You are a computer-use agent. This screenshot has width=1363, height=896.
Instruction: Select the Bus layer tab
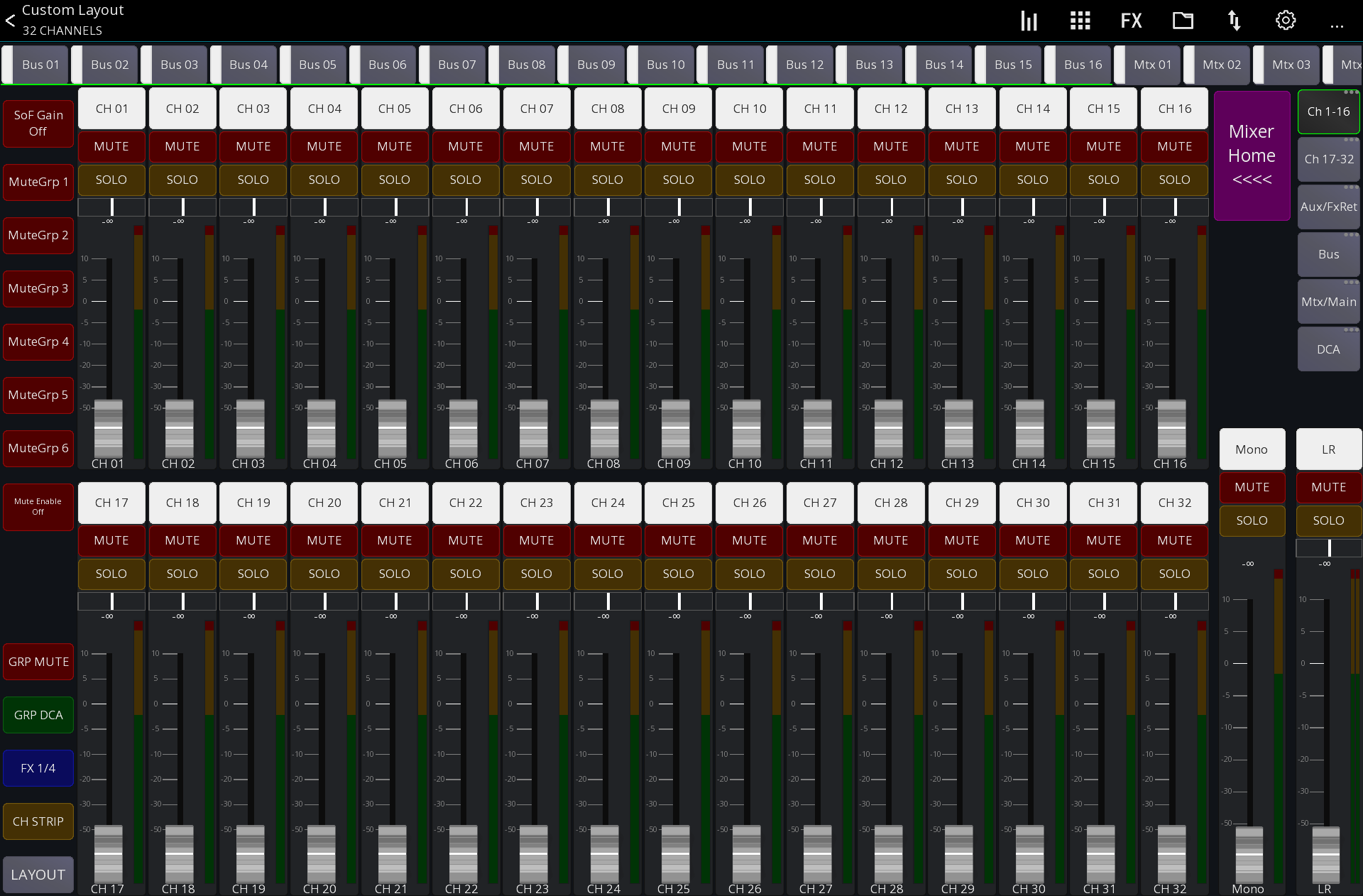(x=1329, y=255)
